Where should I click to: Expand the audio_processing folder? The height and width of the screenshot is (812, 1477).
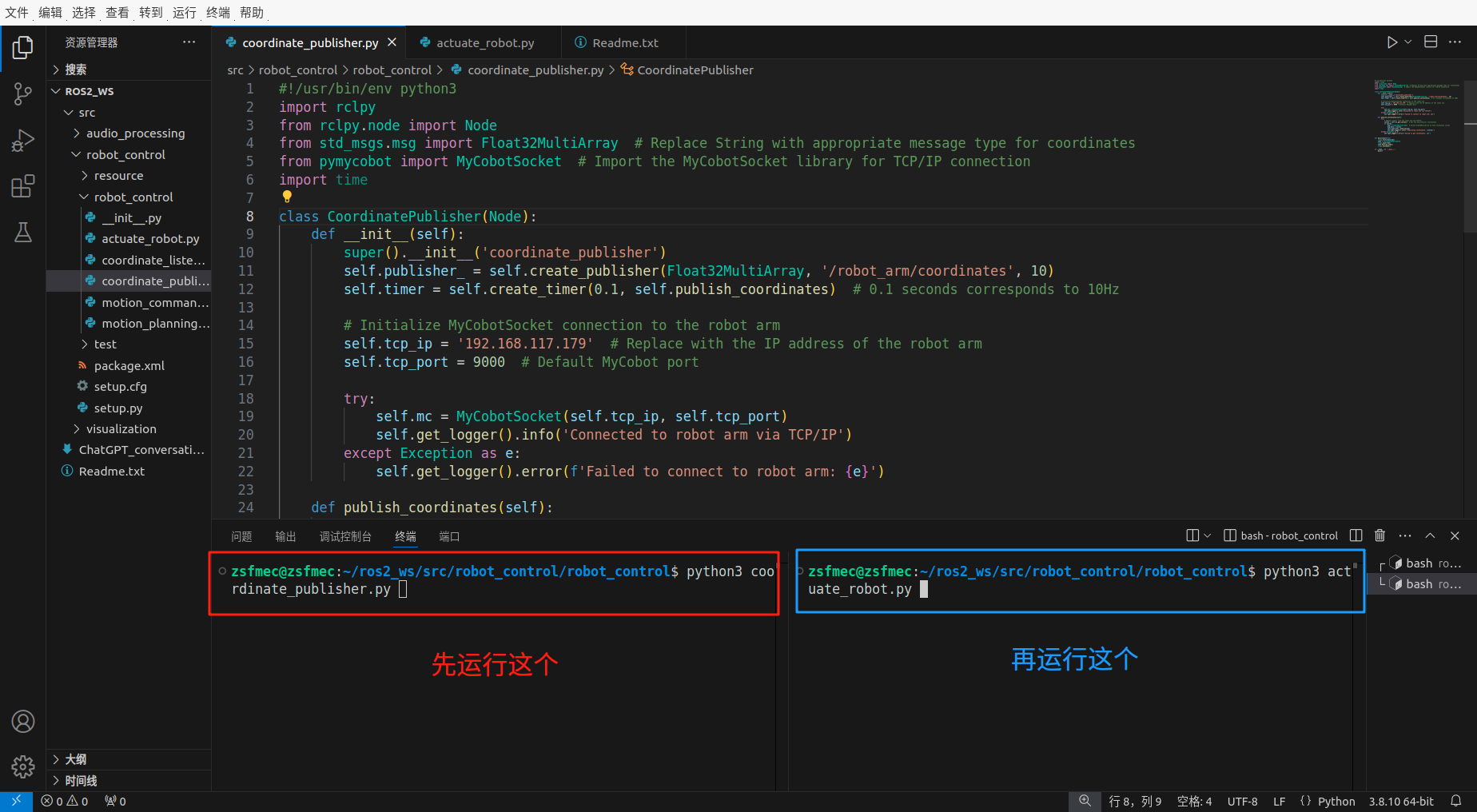[x=129, y=133]
